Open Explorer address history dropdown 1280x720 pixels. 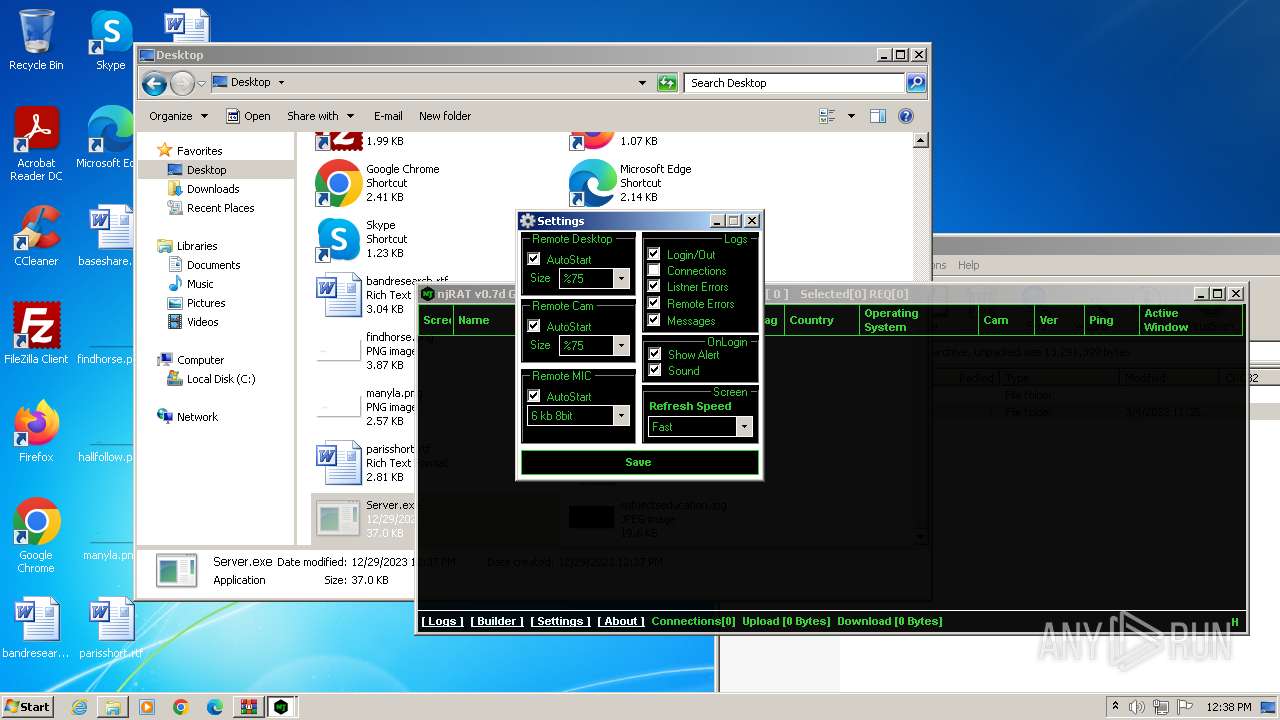(642, 83)
